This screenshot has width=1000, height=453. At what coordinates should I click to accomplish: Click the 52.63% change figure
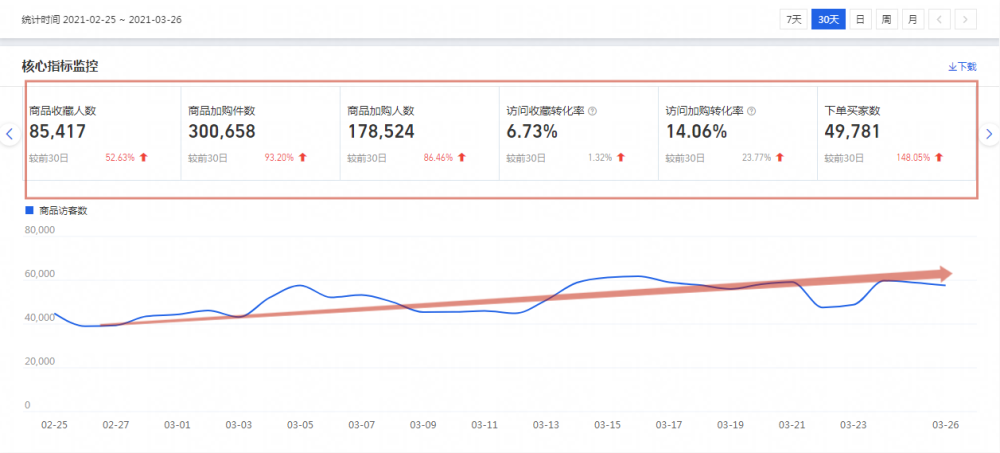click(120, 158)
